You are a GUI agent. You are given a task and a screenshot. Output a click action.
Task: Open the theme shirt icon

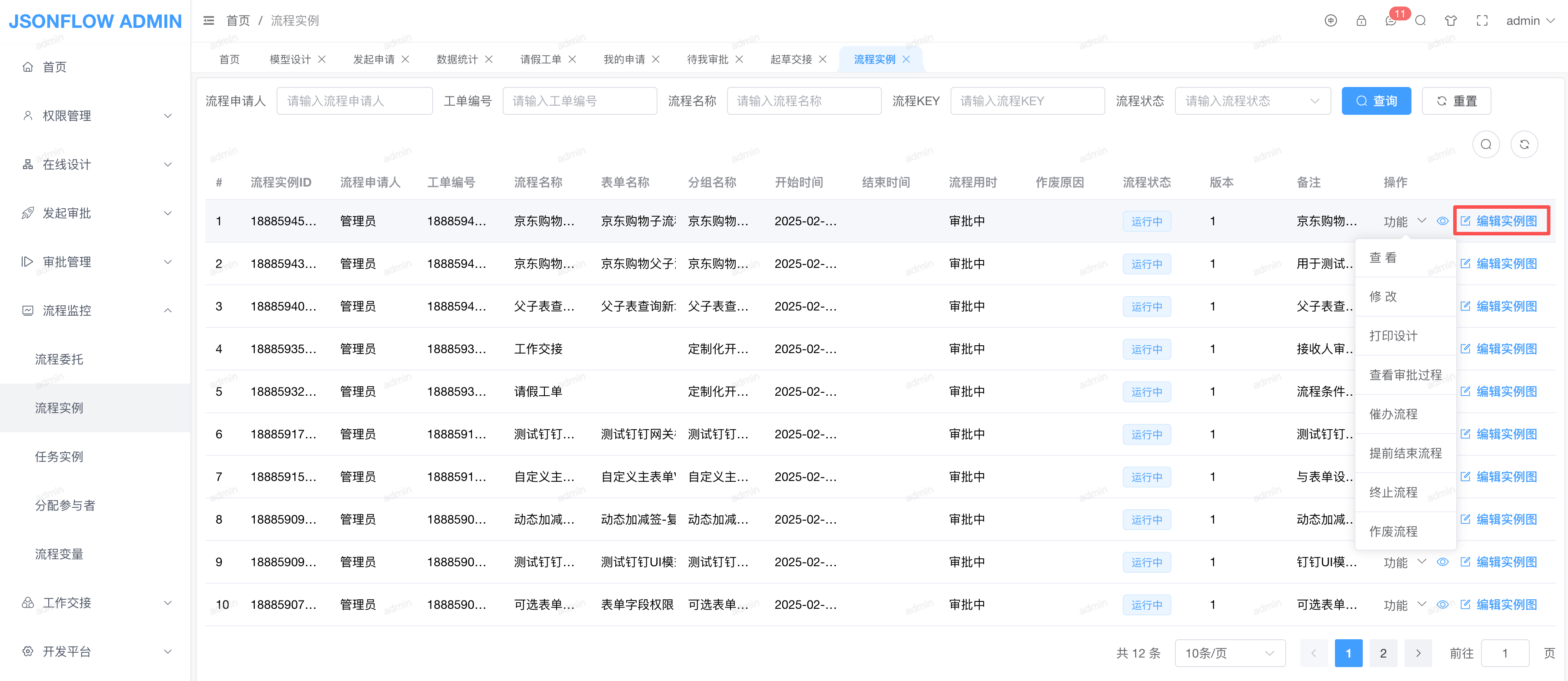(x=1451, y=21)
